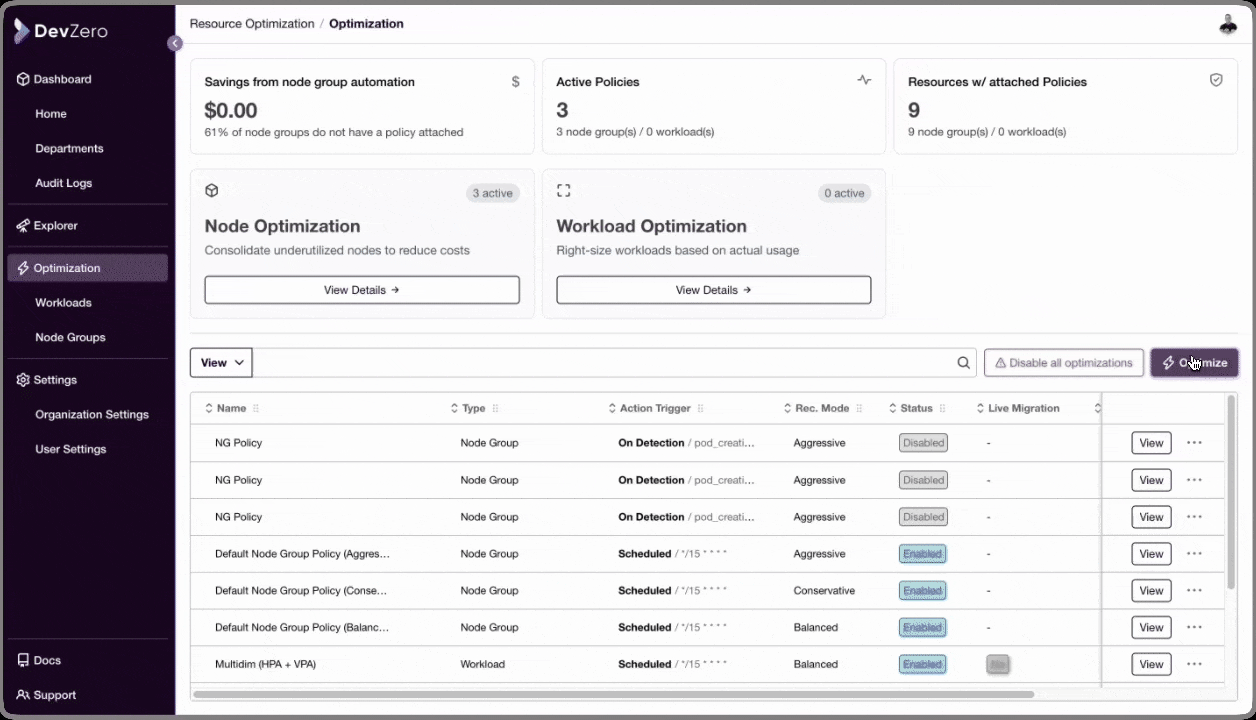1256x720 pixels.
Task: Toggle Live Migration on the Multidim workload row
Action: (x=997, y=664)
